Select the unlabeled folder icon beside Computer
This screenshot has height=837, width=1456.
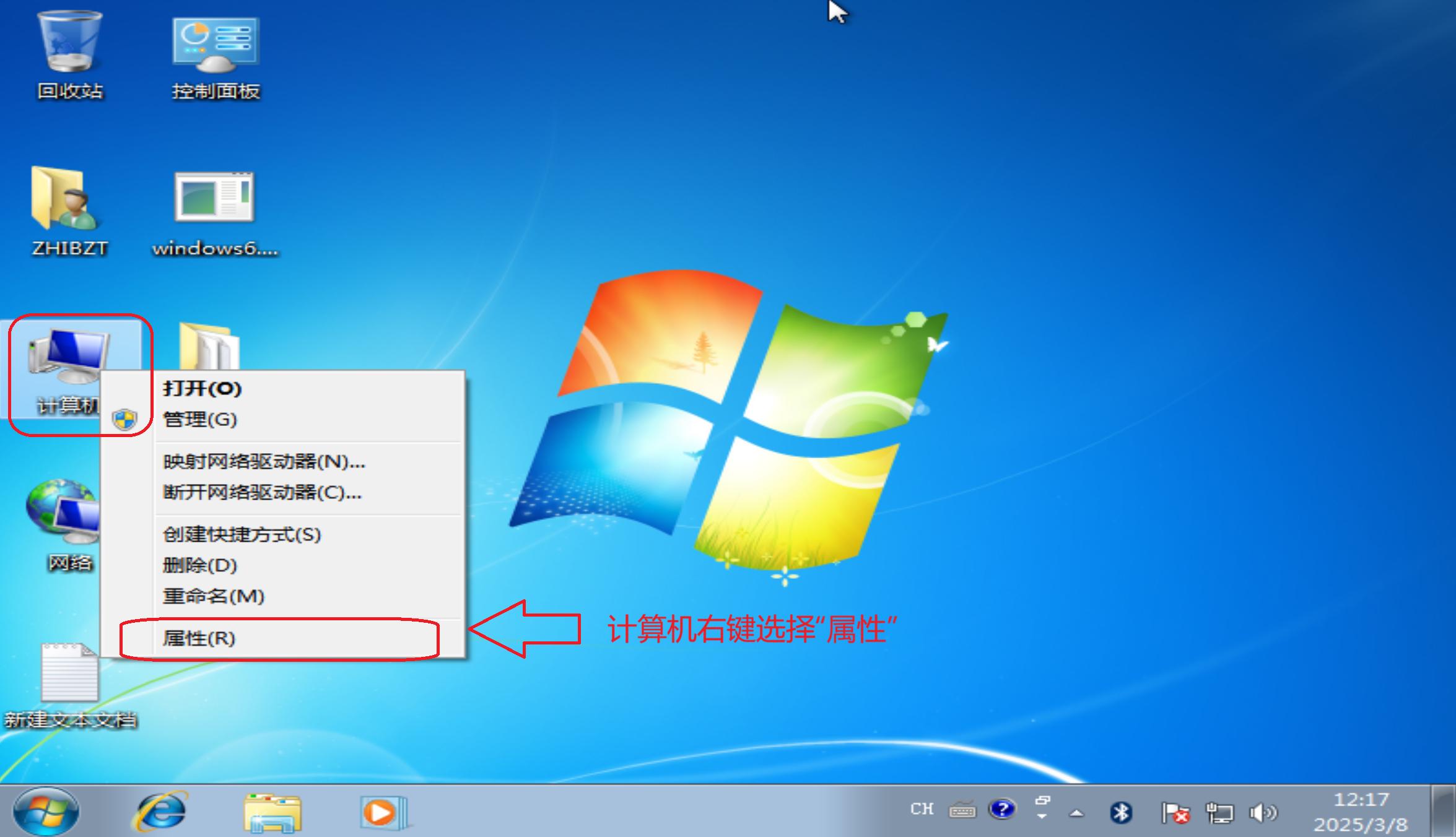[x=209, y=347]
